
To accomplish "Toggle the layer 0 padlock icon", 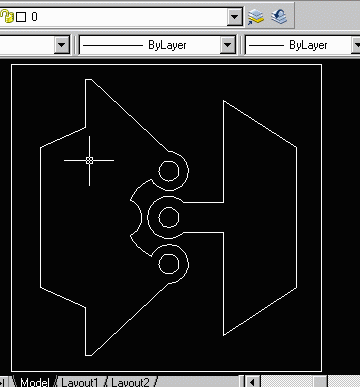I will point(8,17).
